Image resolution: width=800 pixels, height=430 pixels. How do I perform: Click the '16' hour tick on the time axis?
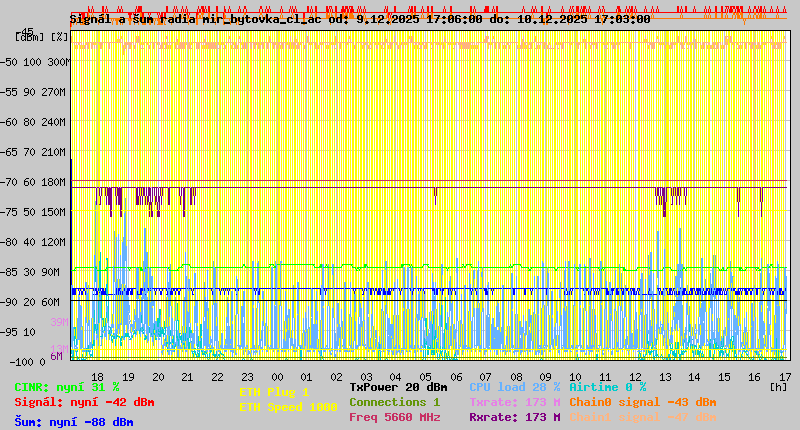pyautogui.click(x=754, y=377)
